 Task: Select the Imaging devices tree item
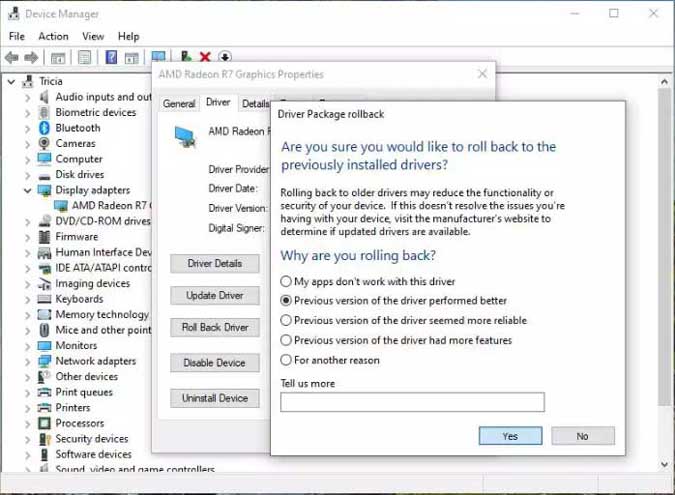pyautogui.click(x=93, y=283)
